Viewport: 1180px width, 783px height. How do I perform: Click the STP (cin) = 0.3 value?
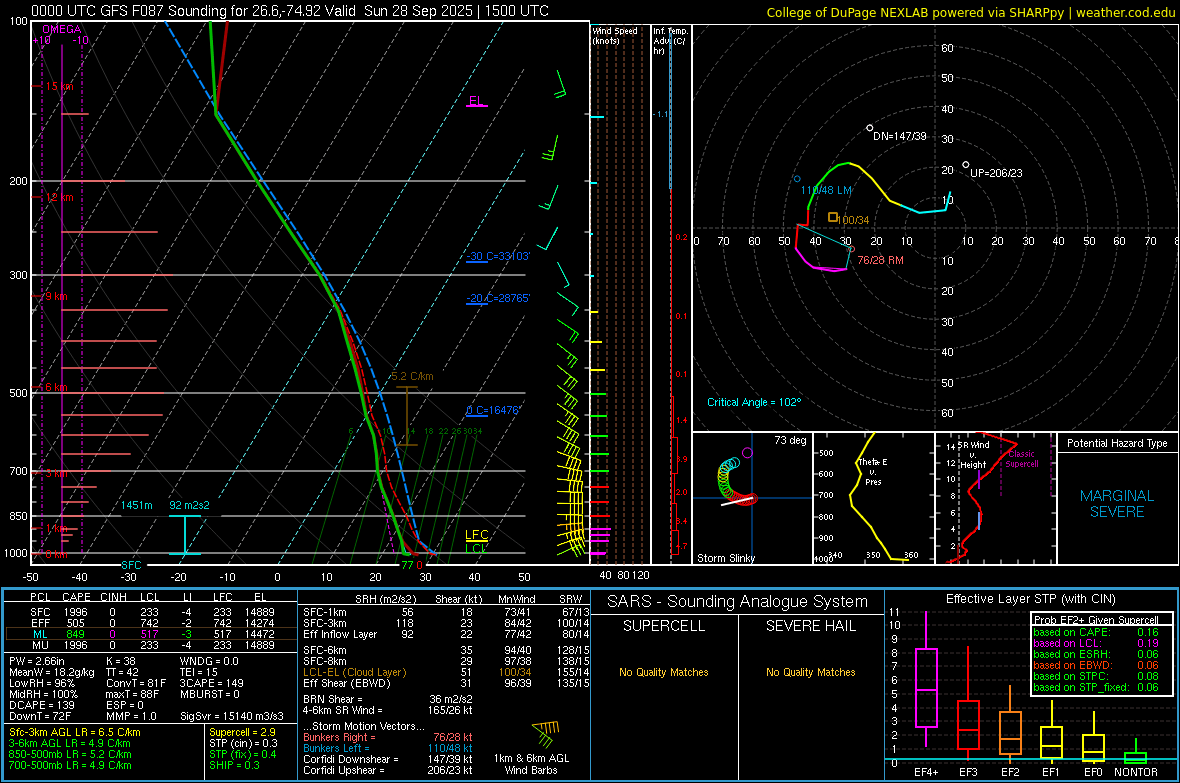[x=243, y=743]
